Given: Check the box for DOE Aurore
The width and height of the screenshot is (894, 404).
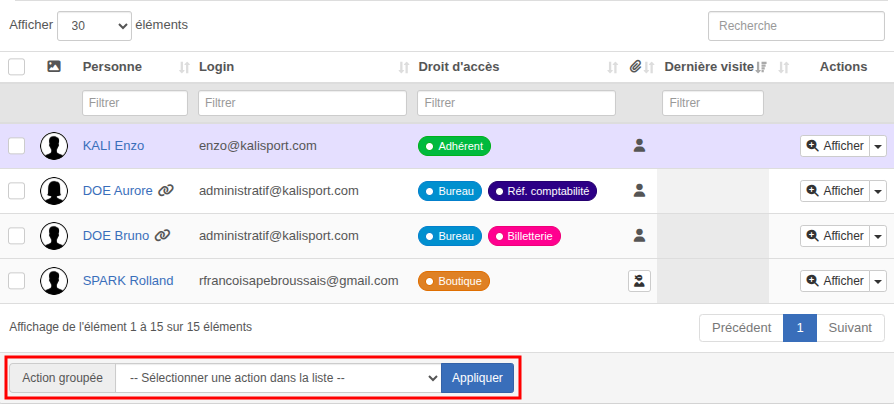Looking at the screenshot, I should tap(17, 191).
